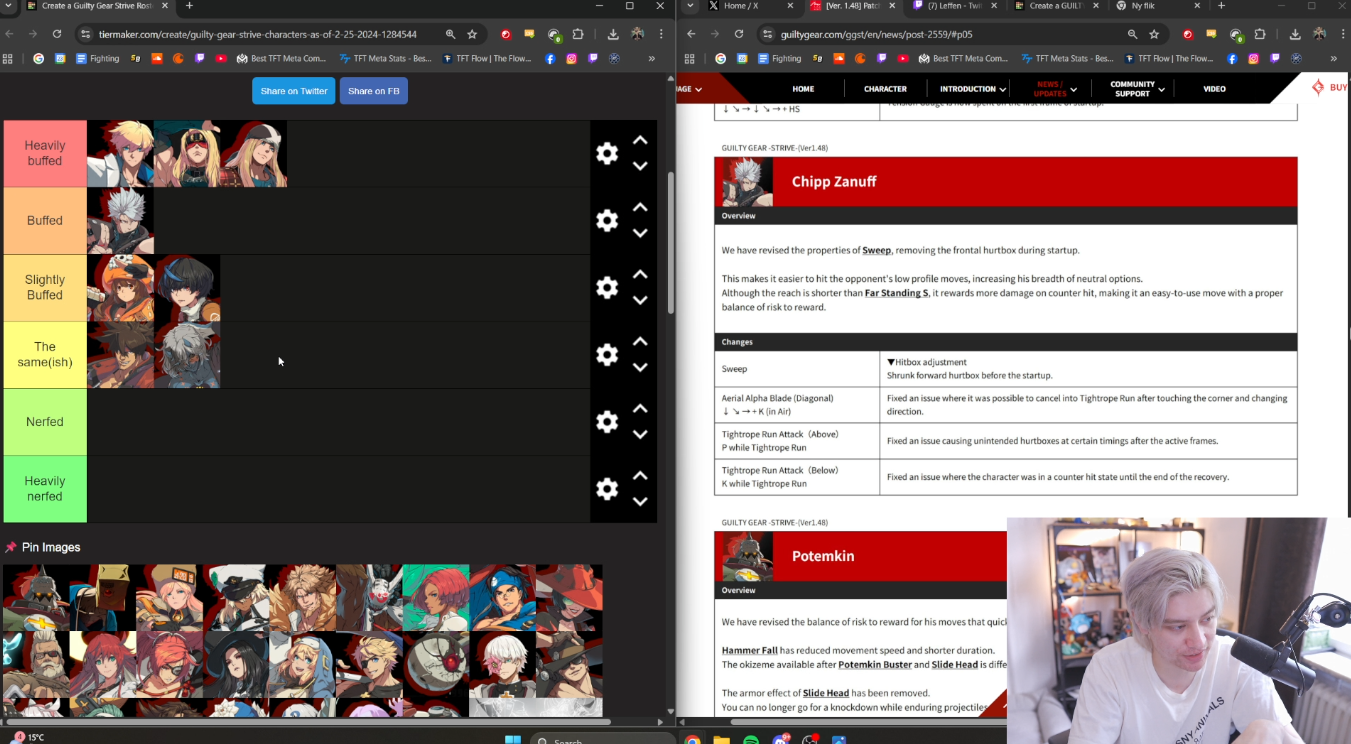Screen dimensions: 1351x744
Task: Open Spotify from the taskbar
Action: coord(751,740)
